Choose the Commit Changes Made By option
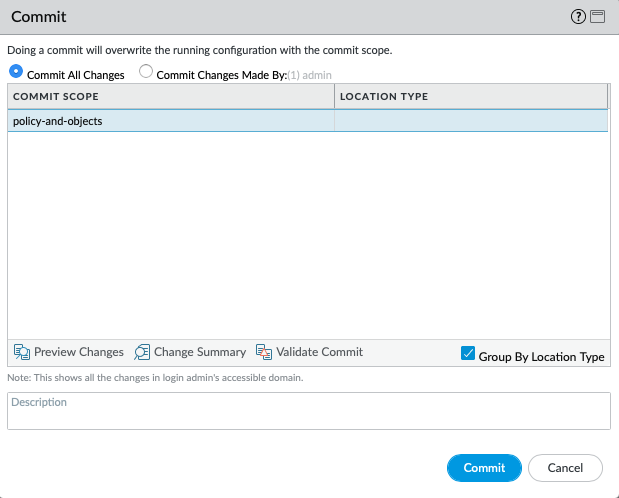619x498 pixels. pos(146,73)
